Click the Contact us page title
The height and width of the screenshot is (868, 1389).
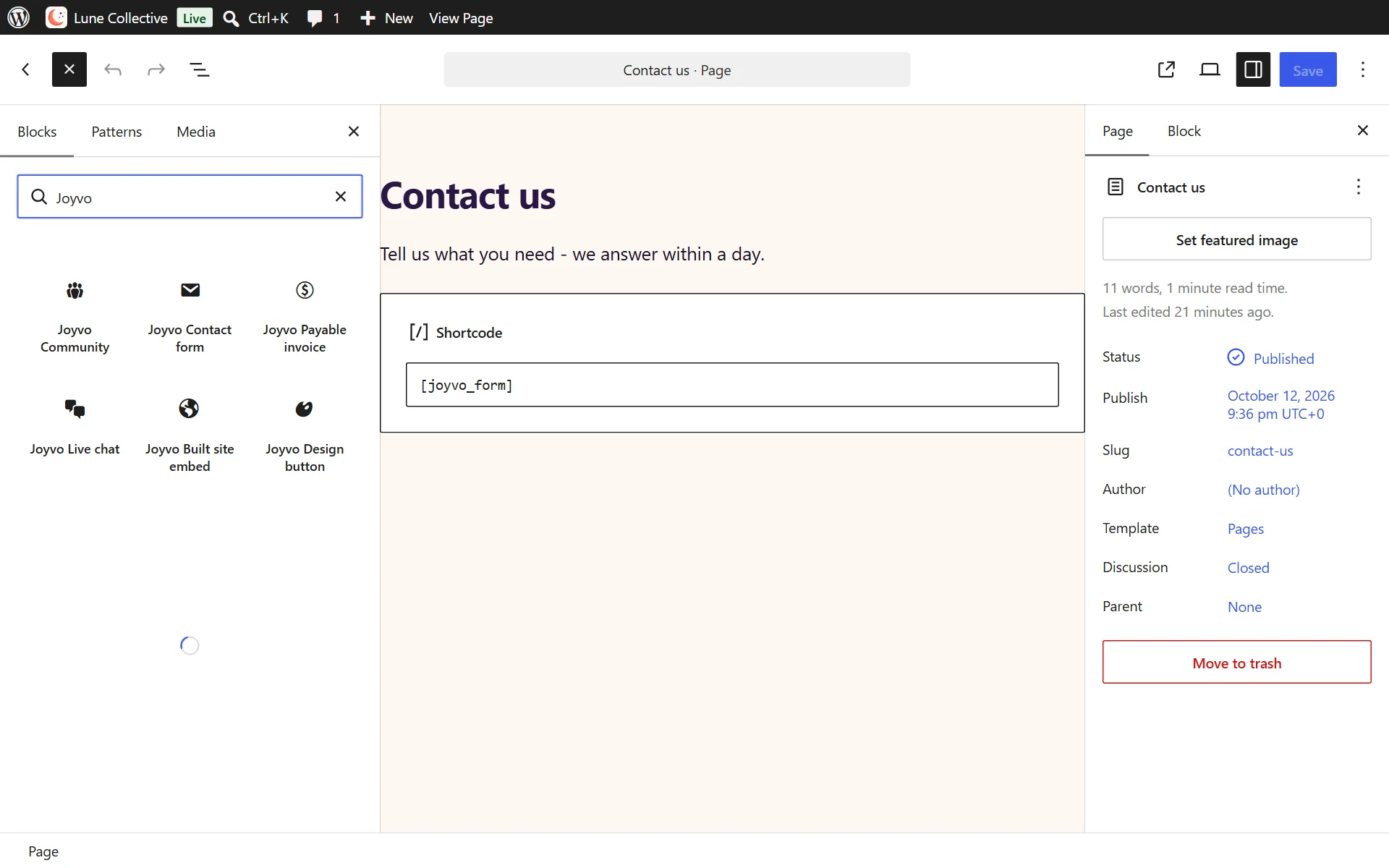[x=468, y=196]
